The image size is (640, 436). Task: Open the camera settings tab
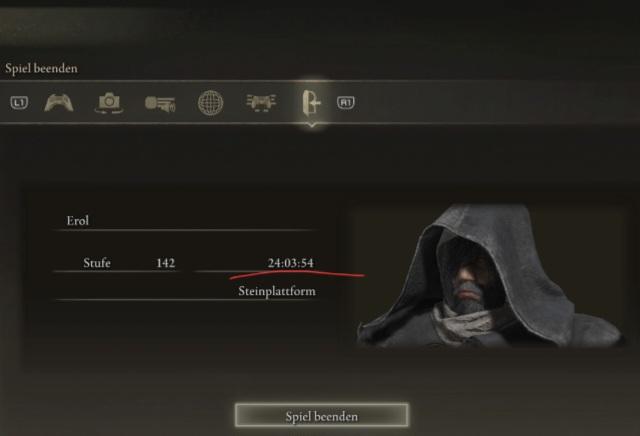(109, 102)
